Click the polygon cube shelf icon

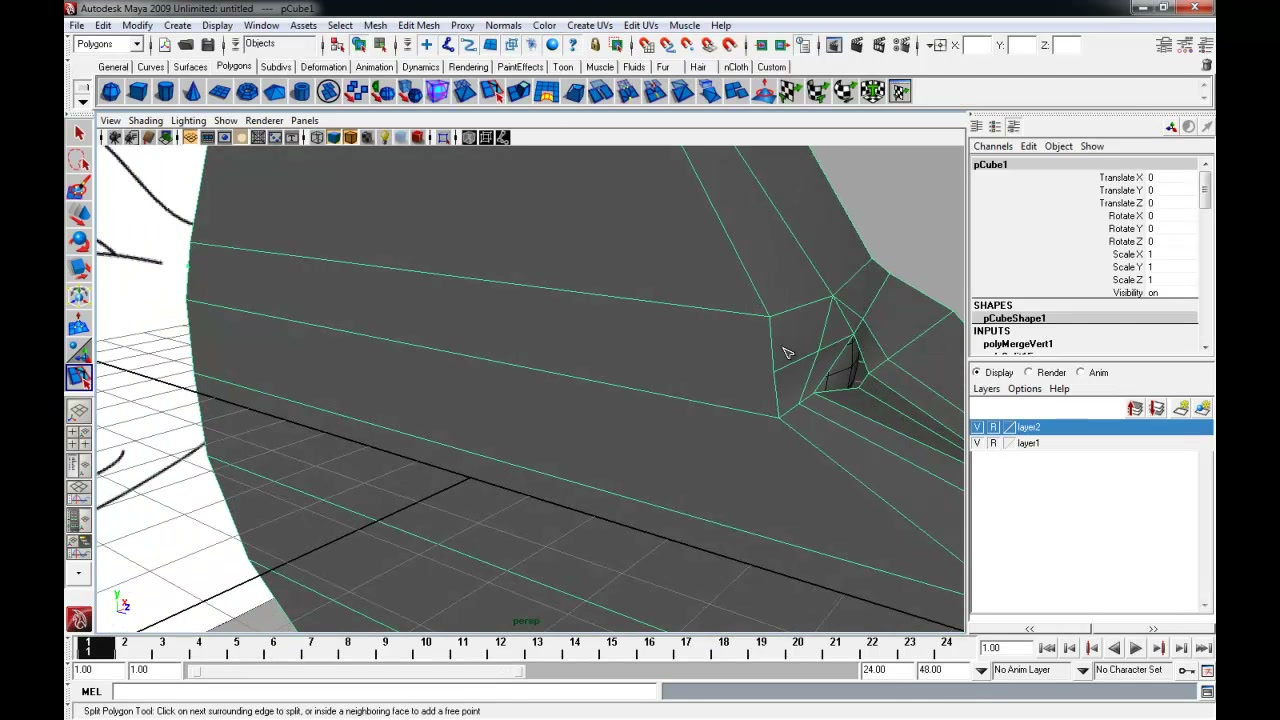click(137, 92)
